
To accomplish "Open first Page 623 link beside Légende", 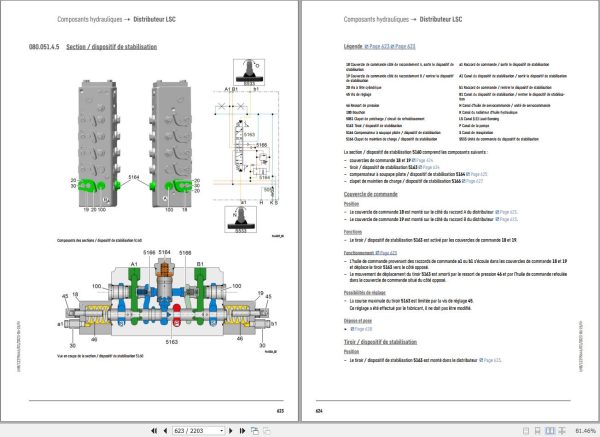I will click(x=377, y=47).
